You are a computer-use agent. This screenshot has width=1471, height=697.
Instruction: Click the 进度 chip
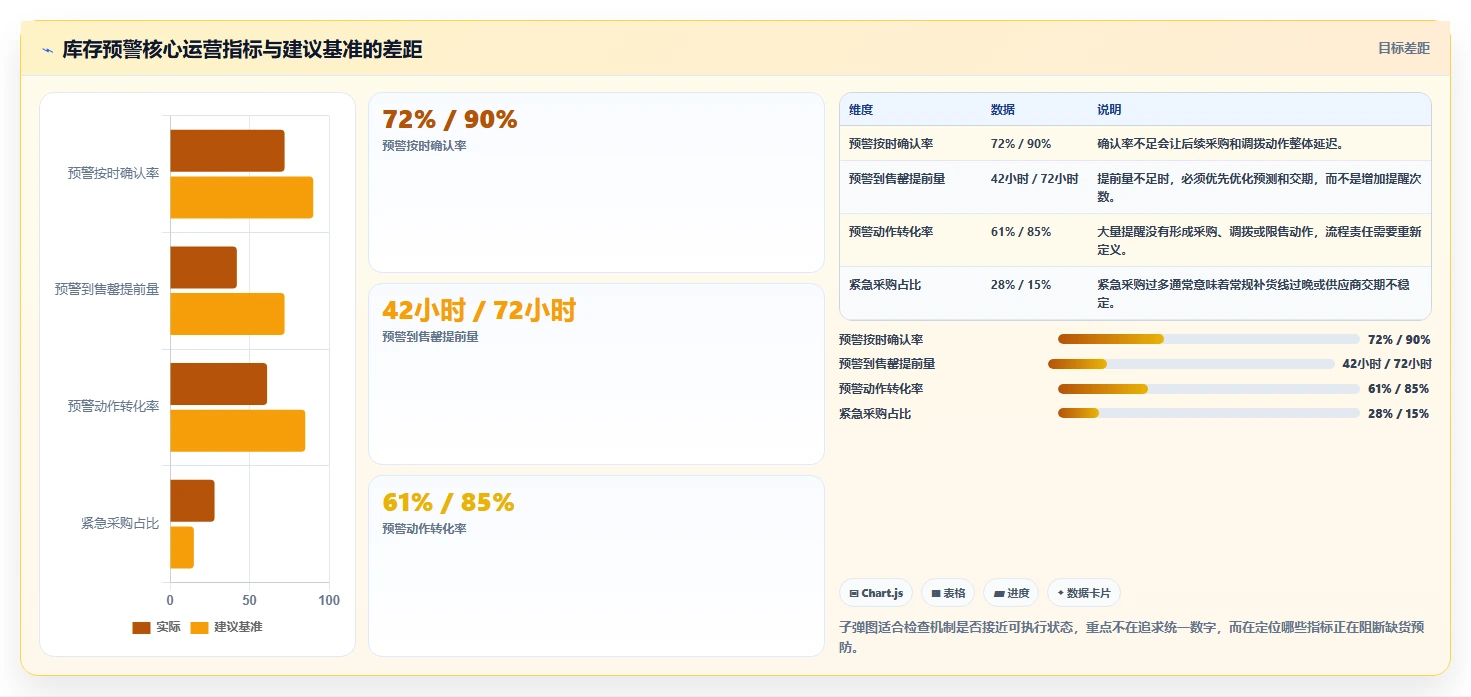[x=1011, y=593]
